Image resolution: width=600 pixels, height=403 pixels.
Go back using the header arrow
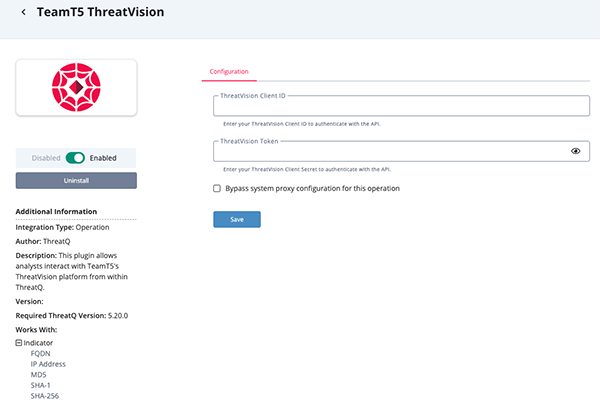click(x=23, y=13)
